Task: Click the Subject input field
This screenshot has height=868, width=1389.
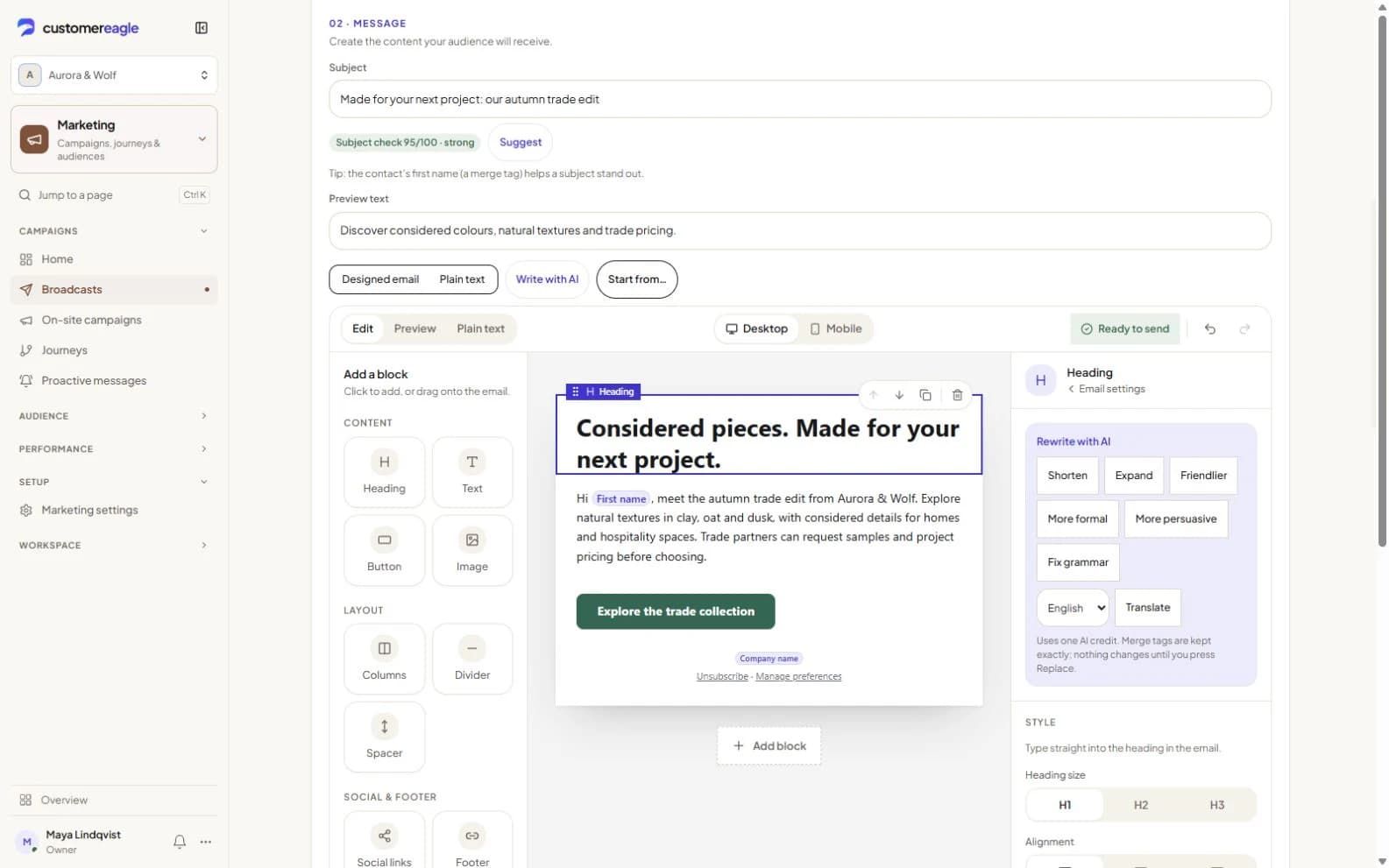Action: pos(800,99)
